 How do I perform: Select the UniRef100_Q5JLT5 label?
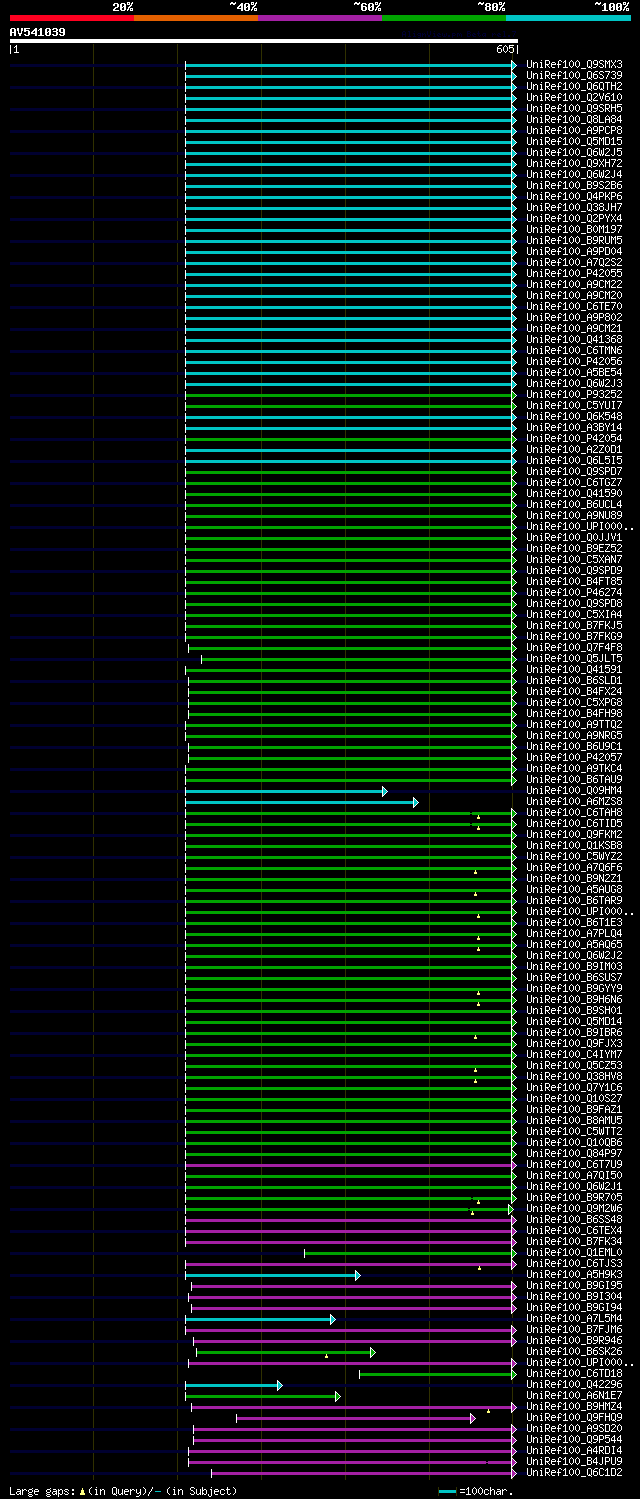click(574, 659)
